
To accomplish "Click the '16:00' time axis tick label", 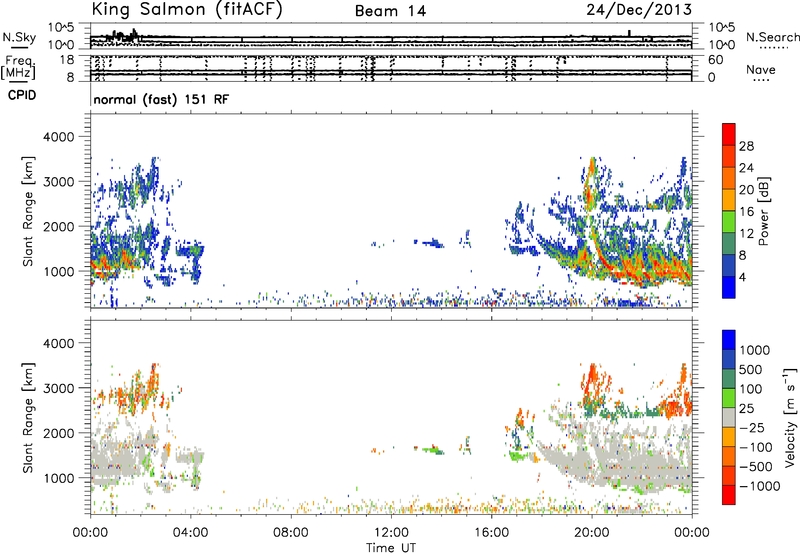I will pyautogui.click(x=491, y=533).
